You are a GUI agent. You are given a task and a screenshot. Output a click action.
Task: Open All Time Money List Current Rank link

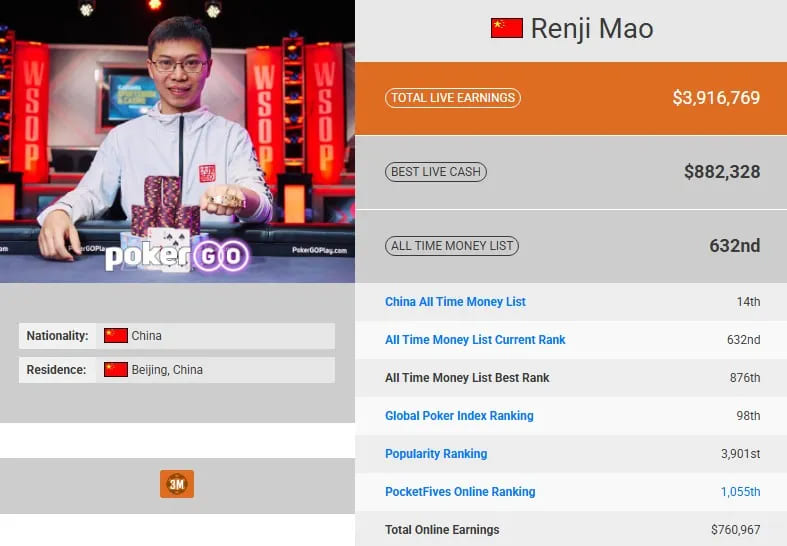[x=475, y=340]
